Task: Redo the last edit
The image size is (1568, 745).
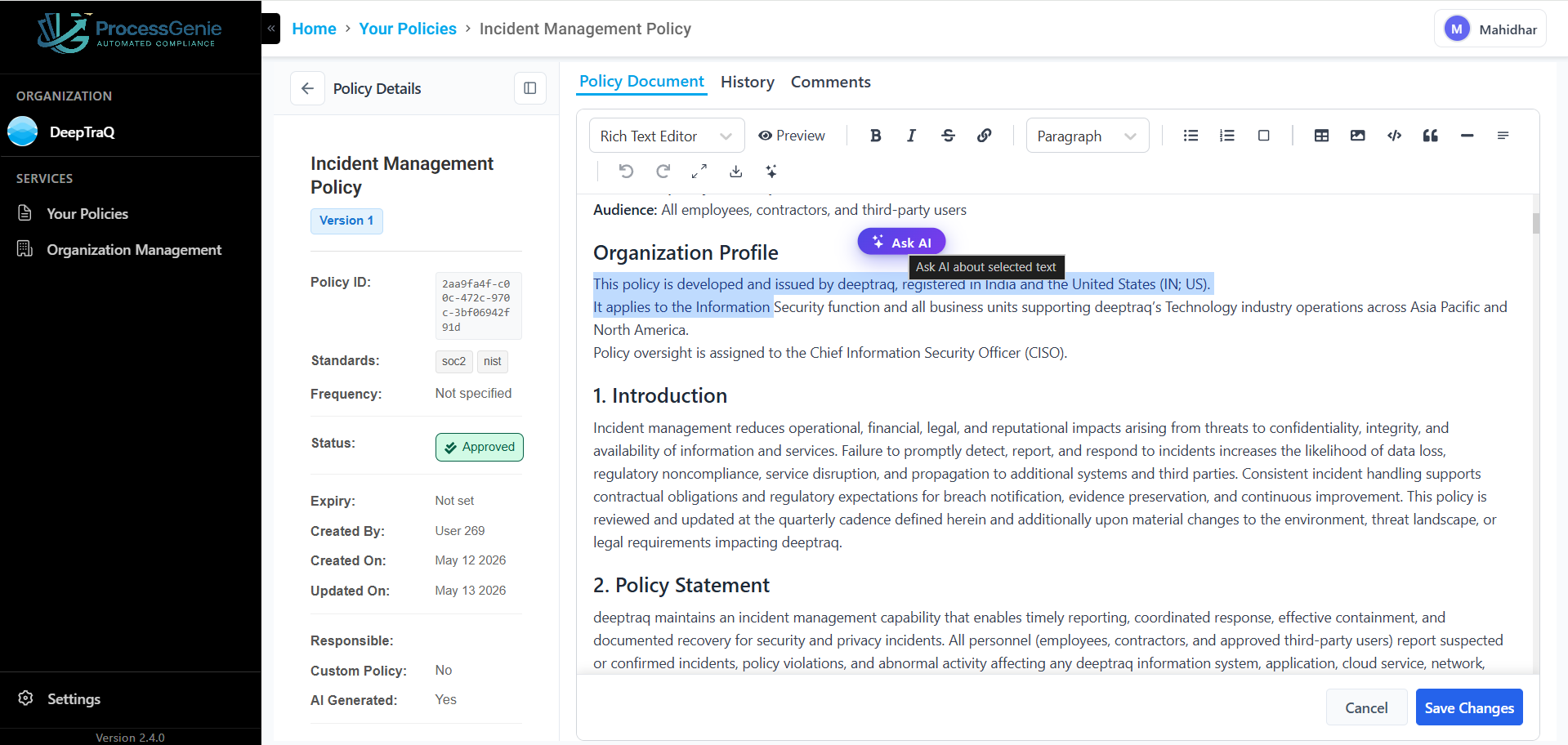Action: (x=663, y=171)
